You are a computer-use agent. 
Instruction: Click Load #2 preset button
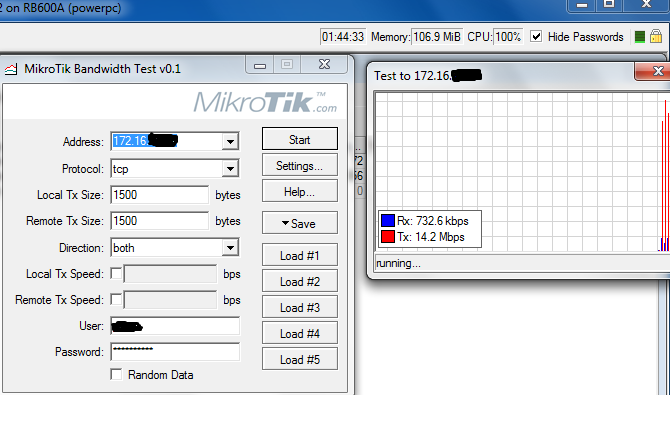pos(300,281)
